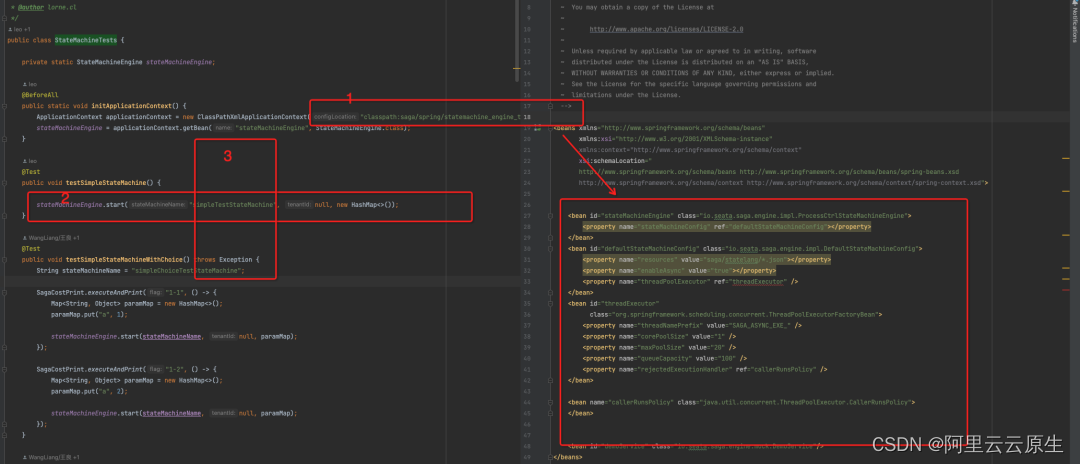Click the flag hint before "1-1"

[155, 293]
